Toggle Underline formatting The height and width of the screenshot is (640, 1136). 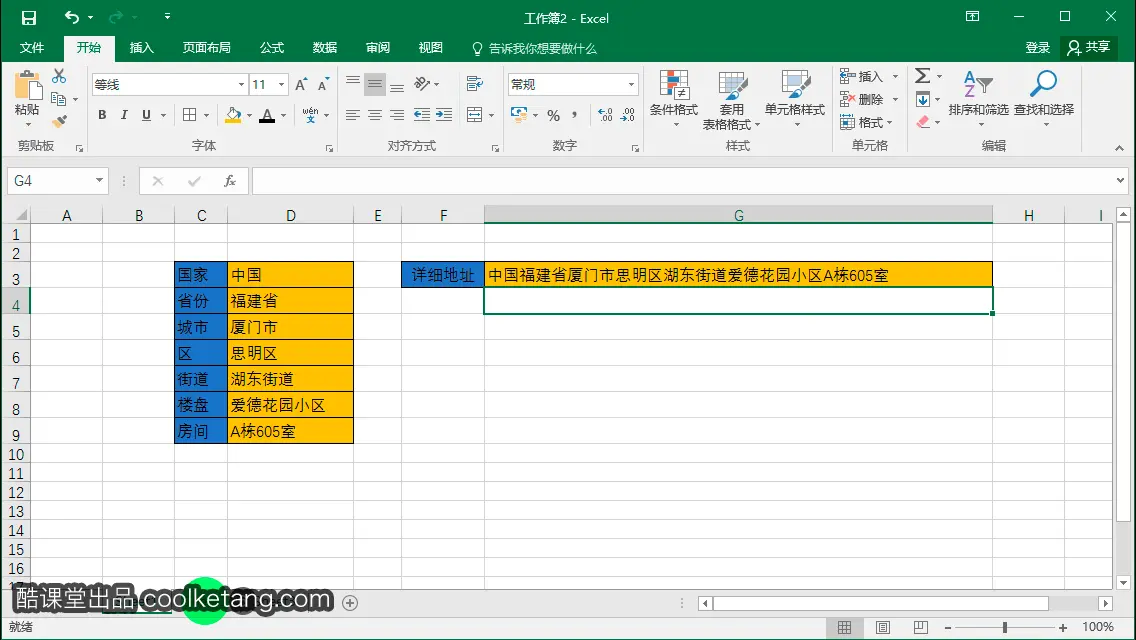[146, 115]
